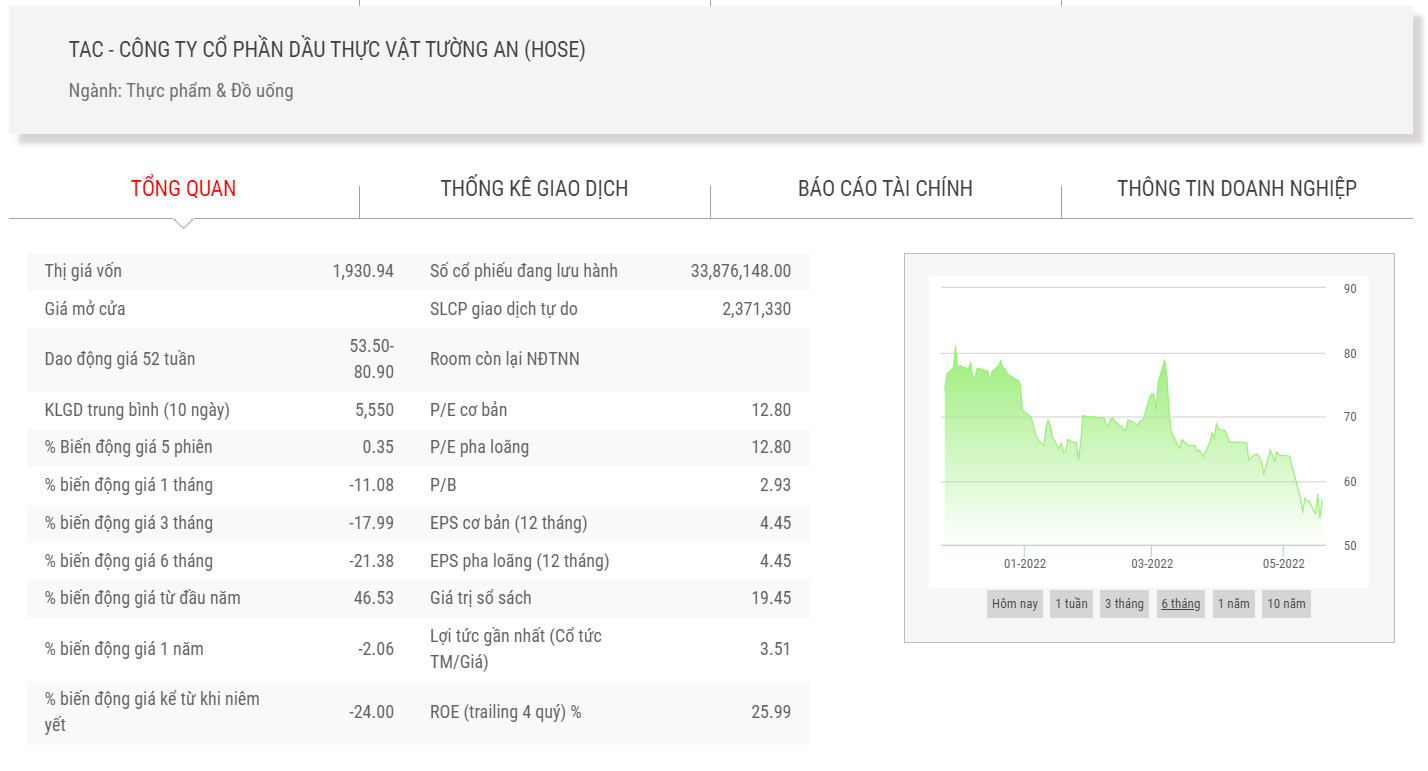The image size is (1428, 771).
Task: Click the % biến động giá 1 tháng label
Action: pyautogui.click(x=129, y=485)
